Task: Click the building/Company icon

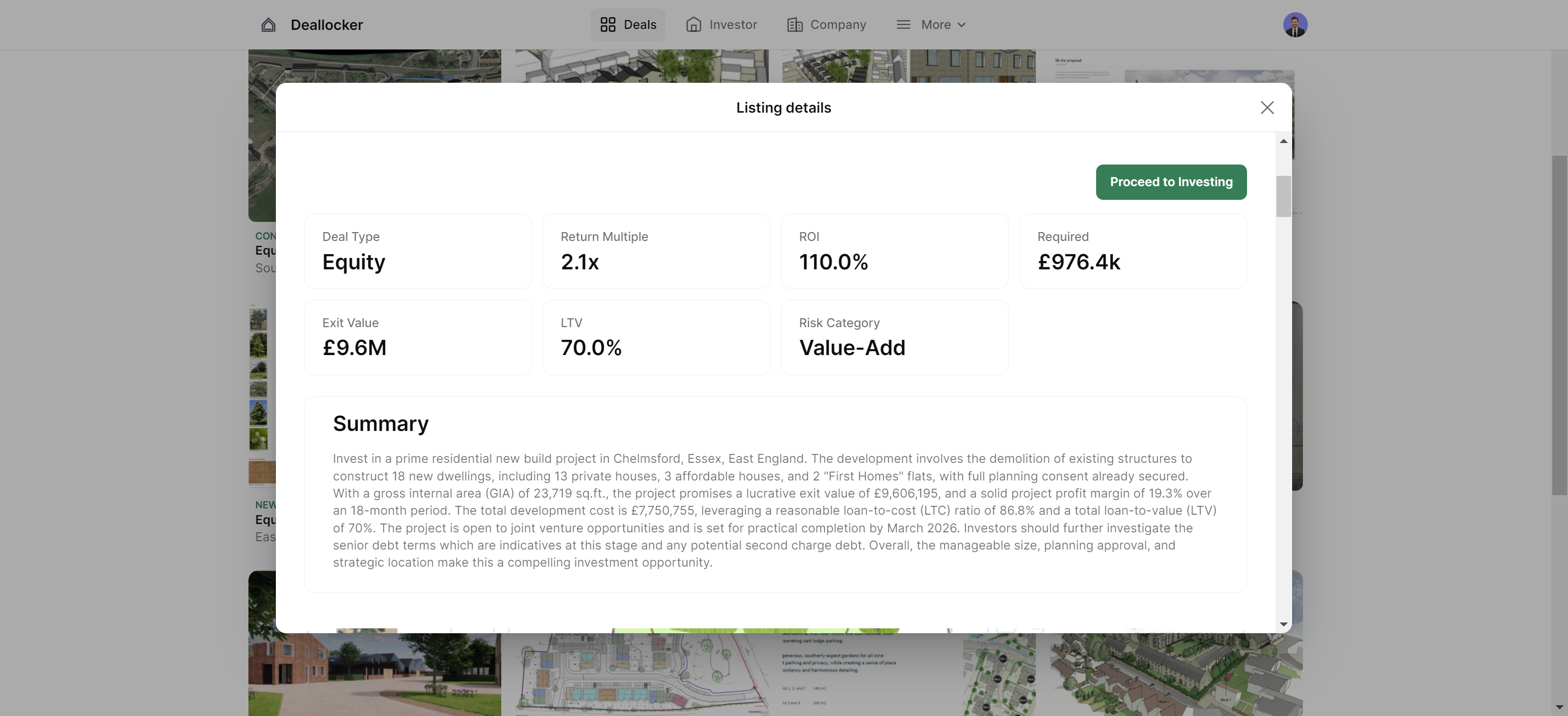Action: (x=794, y=24)
